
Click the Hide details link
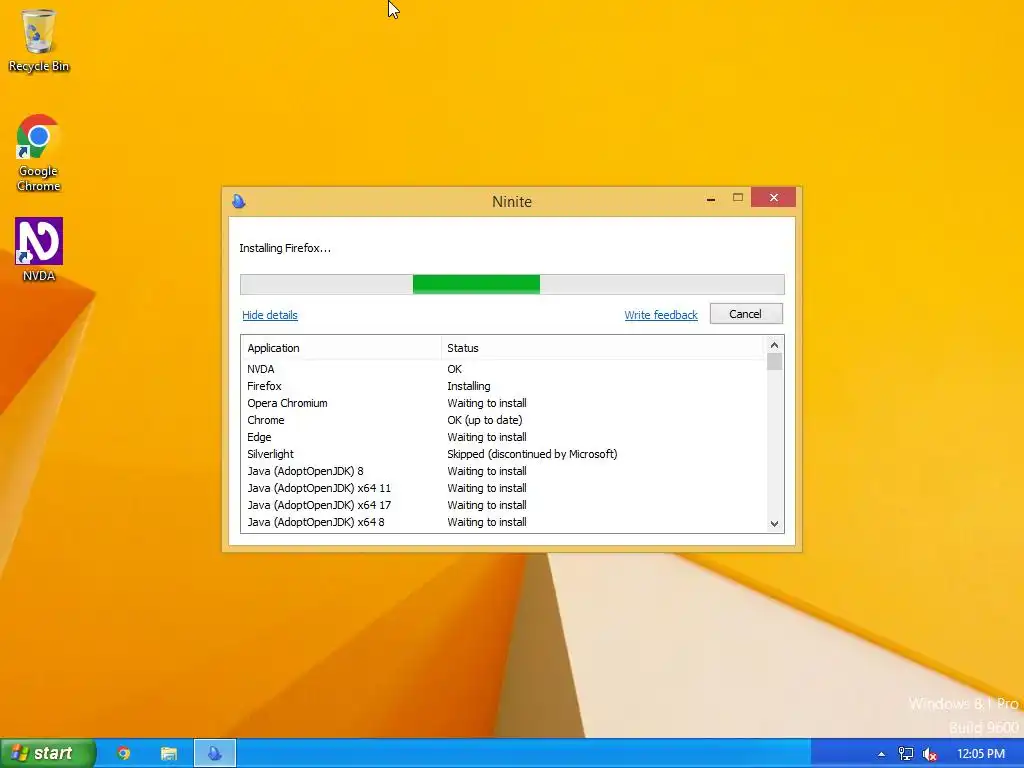[x=270, y=315]
